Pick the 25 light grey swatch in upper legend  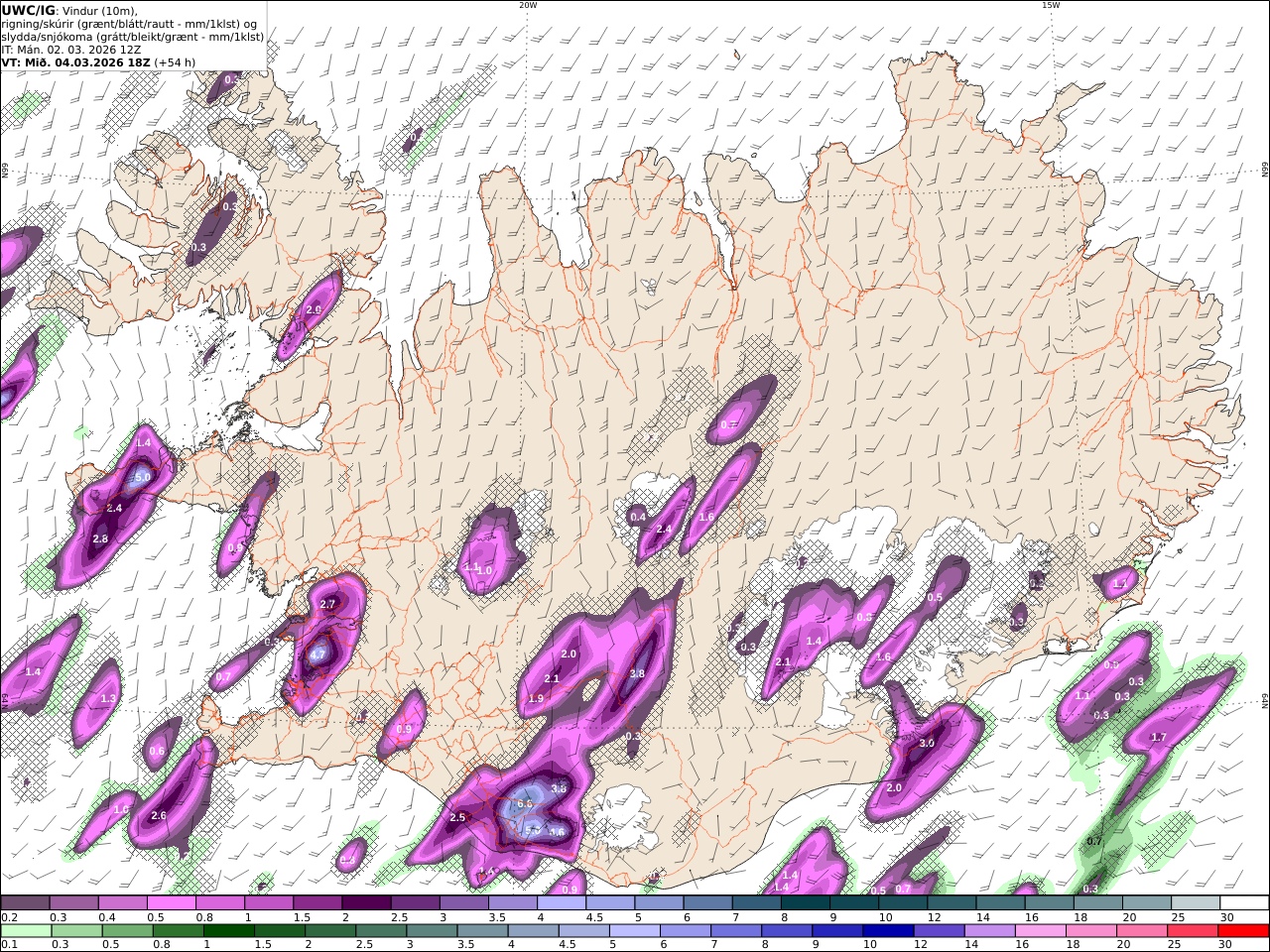click(x=1195, y=903)
